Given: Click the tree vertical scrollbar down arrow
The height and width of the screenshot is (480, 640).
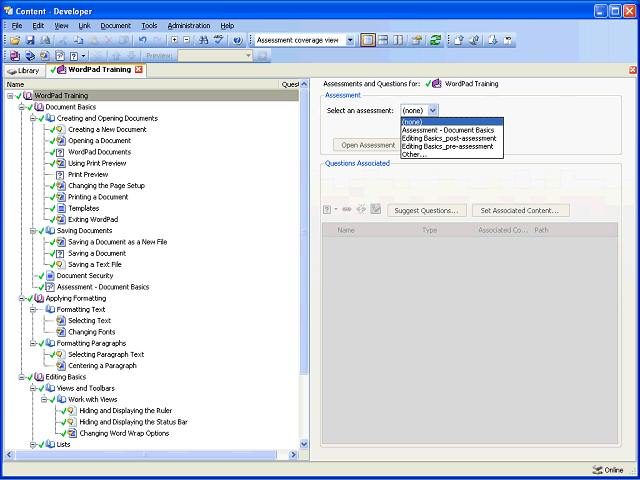Looking at the screenshot, I should tap(304, 444).
